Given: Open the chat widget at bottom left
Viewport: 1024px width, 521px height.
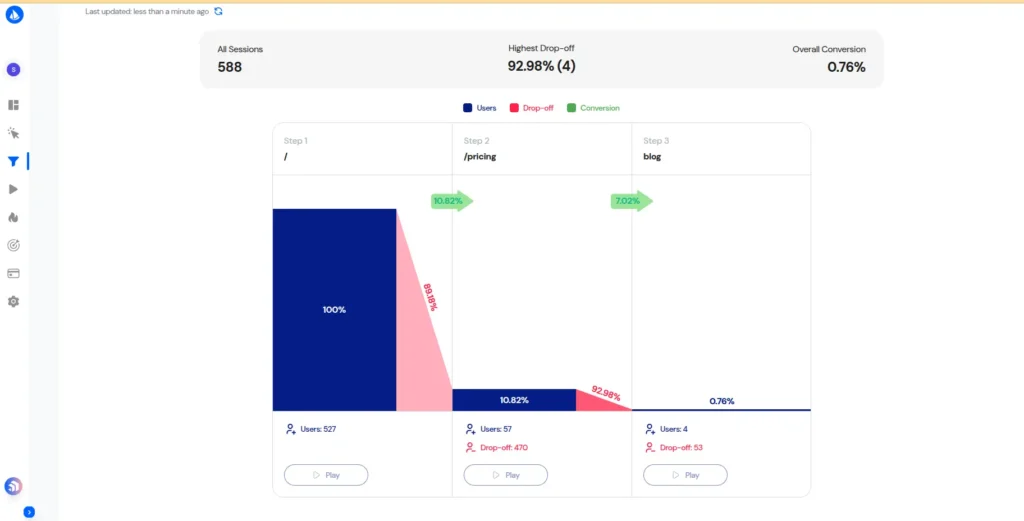Looking at the screenshot, I should coord(14,486).
